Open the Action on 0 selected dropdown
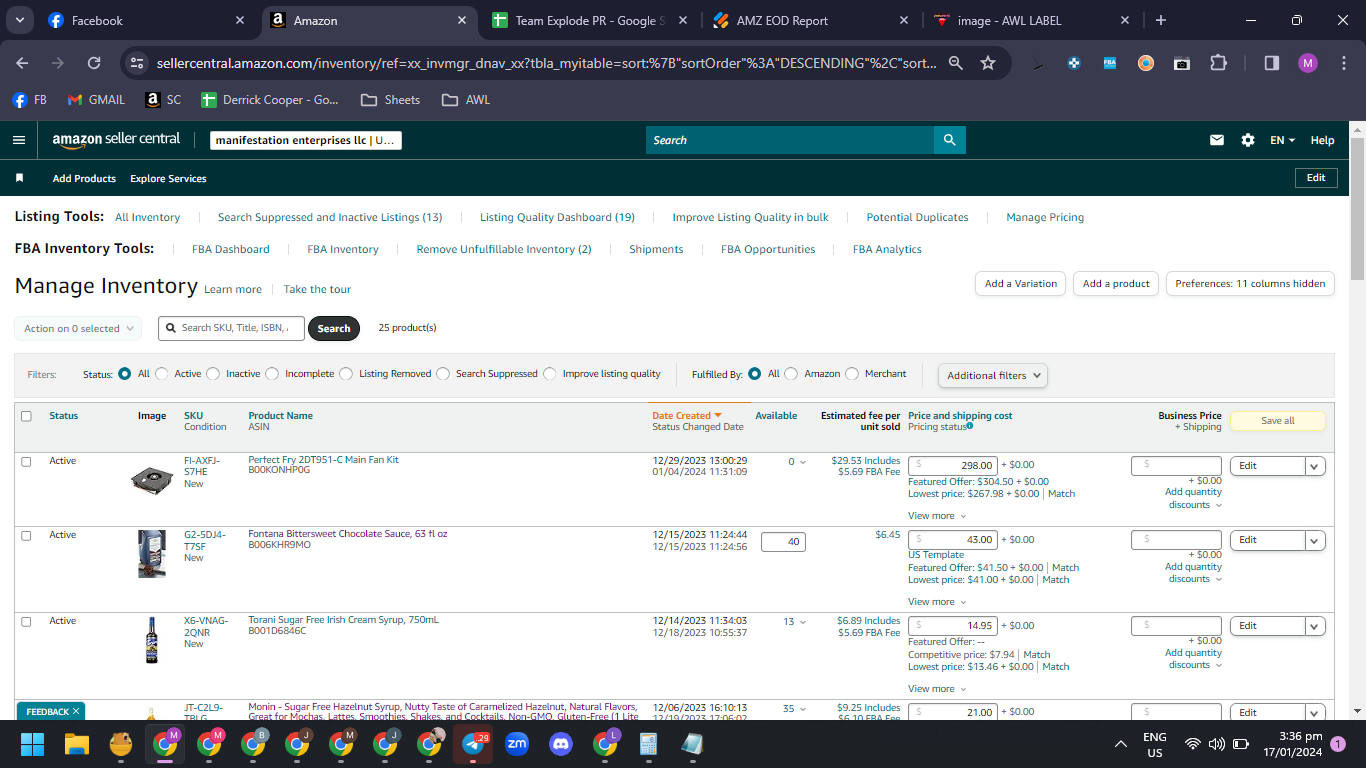 (78, 328)
